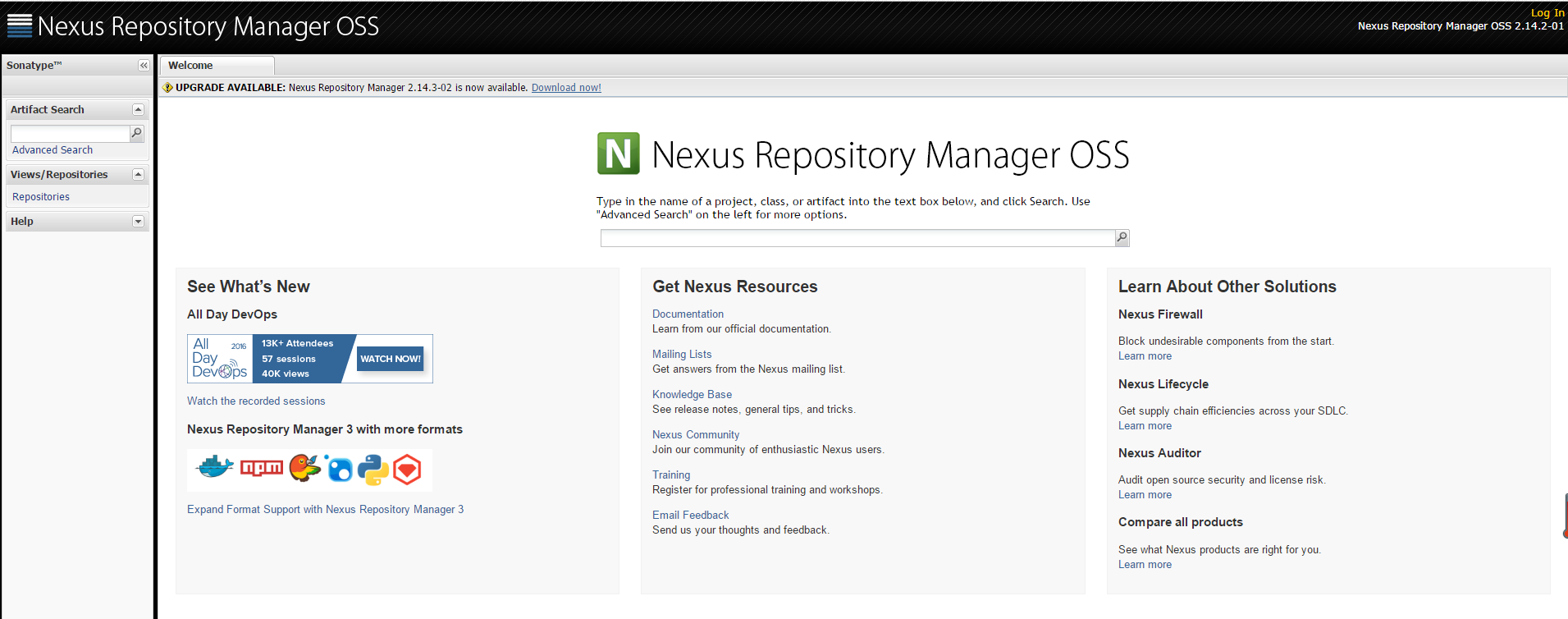This screenshot has width=1568, height=619.
Task: Click the All Day DevOps banner logo
Action: pyautogui.click(x=220, y=358)
